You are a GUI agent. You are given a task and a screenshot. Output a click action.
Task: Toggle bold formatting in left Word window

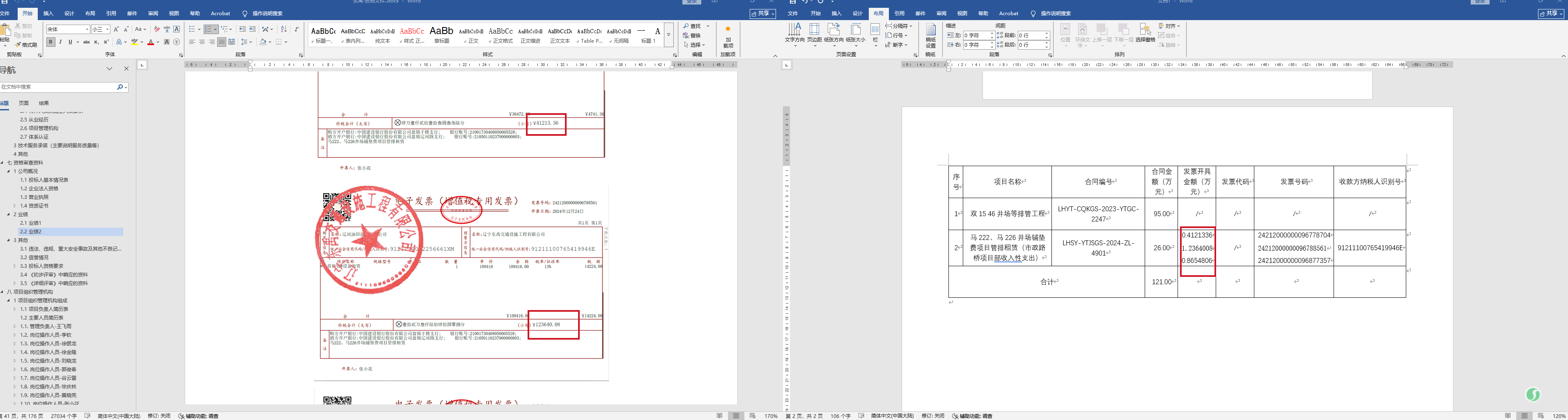click(51, 42)
